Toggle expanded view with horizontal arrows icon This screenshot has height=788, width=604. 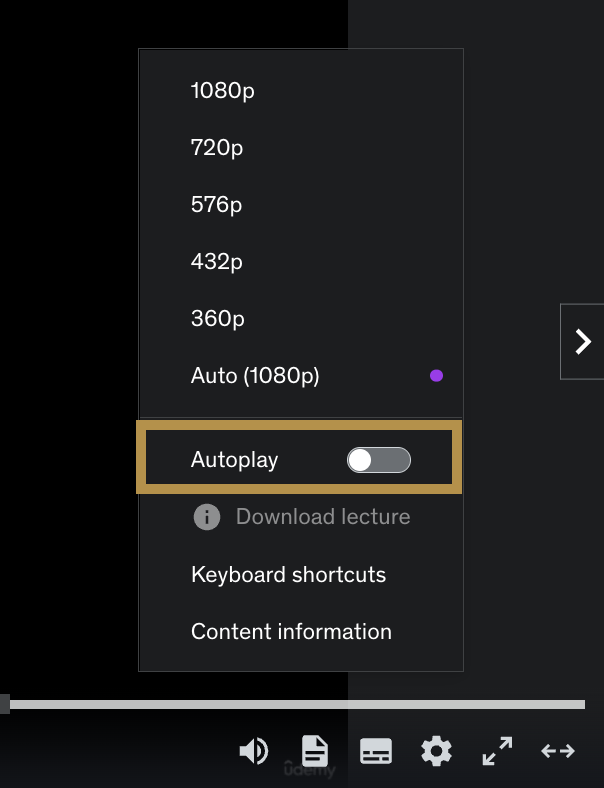pos(558,751)
